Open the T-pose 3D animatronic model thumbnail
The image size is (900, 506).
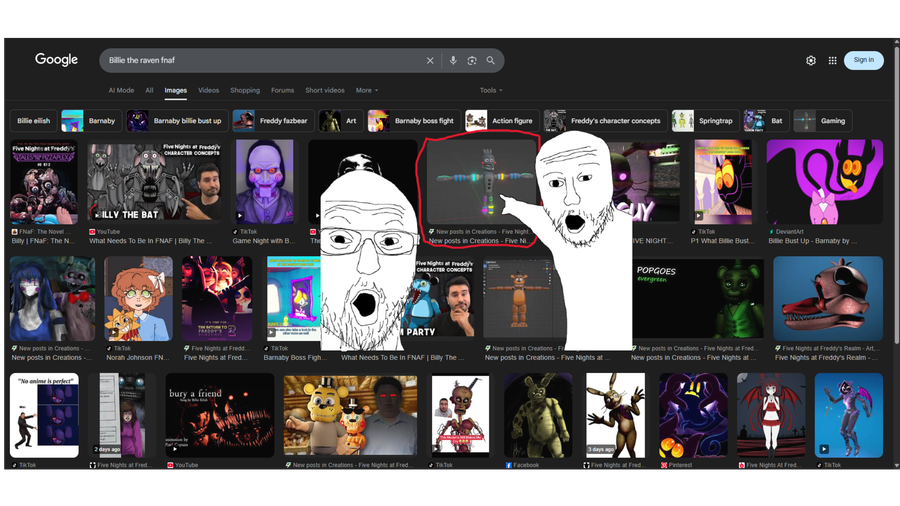pyautogui.click(x=480, y=182)
